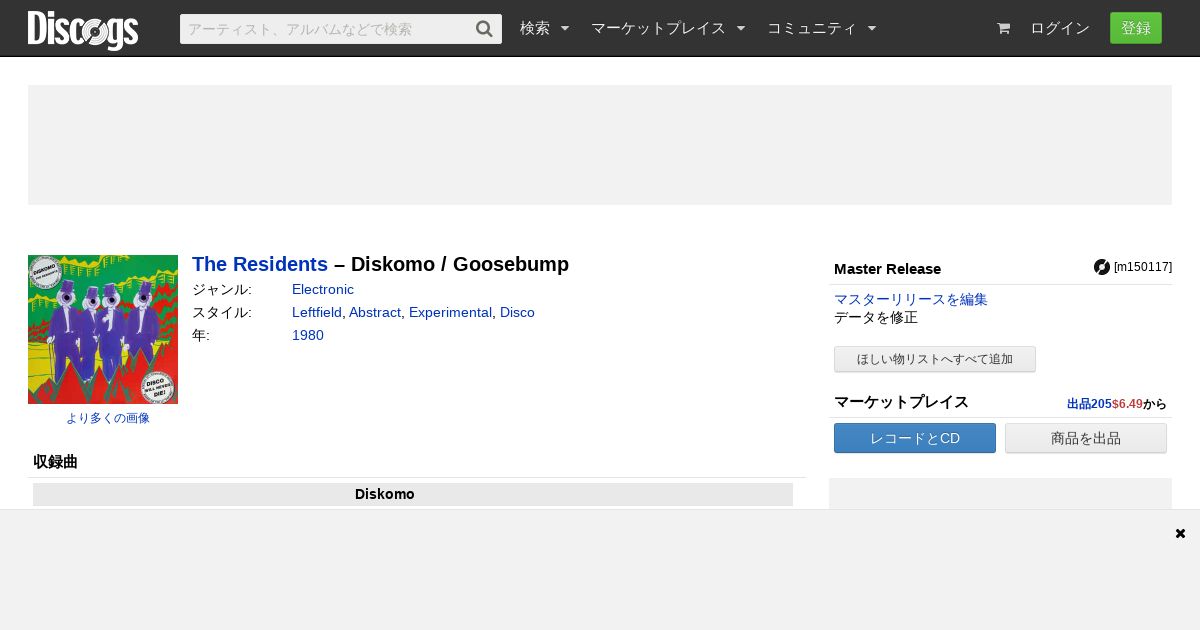
Task: Open The Residents artist page
Action: pyautogui.click(x=260, y=264)
